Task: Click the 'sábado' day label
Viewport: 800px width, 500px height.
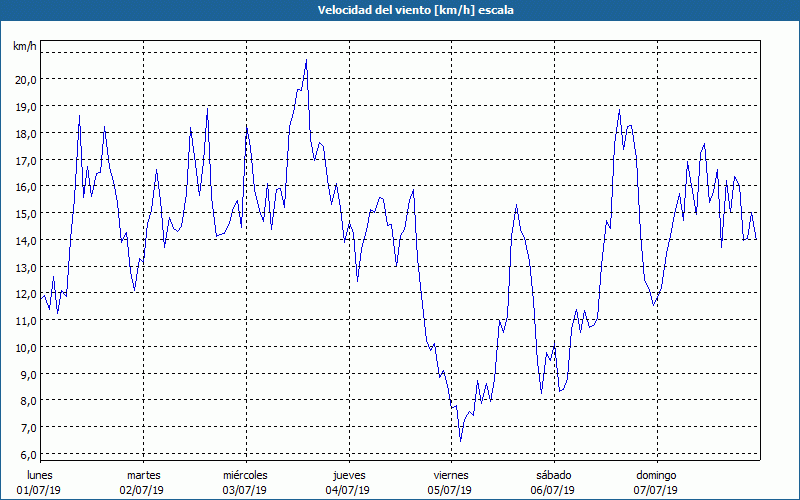Action: pos(554,475)
